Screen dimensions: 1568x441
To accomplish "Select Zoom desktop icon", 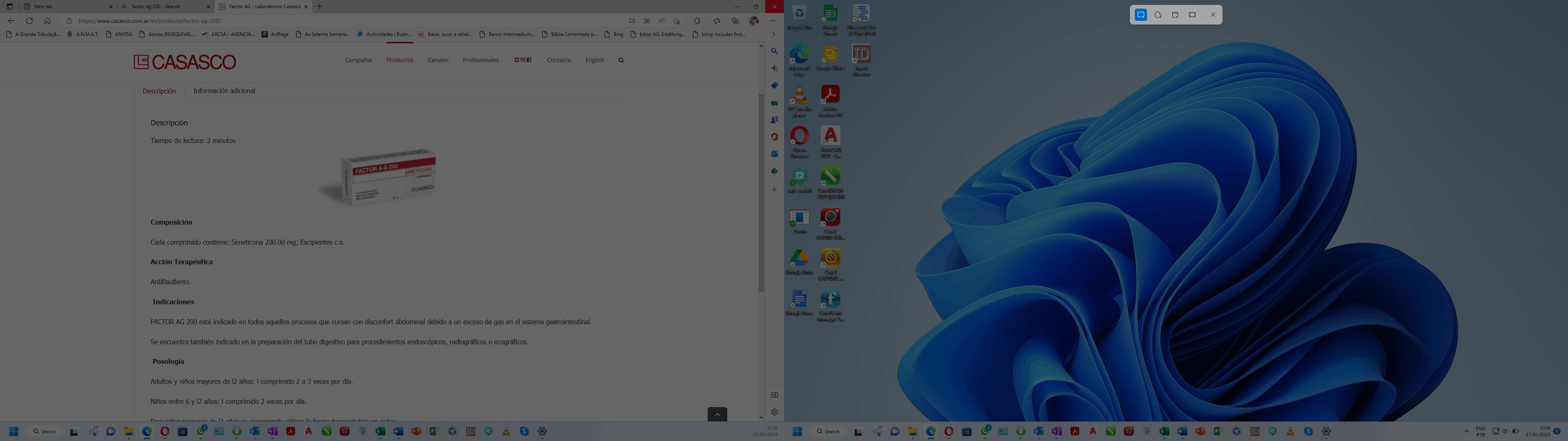I will click(x=799, y=221).
